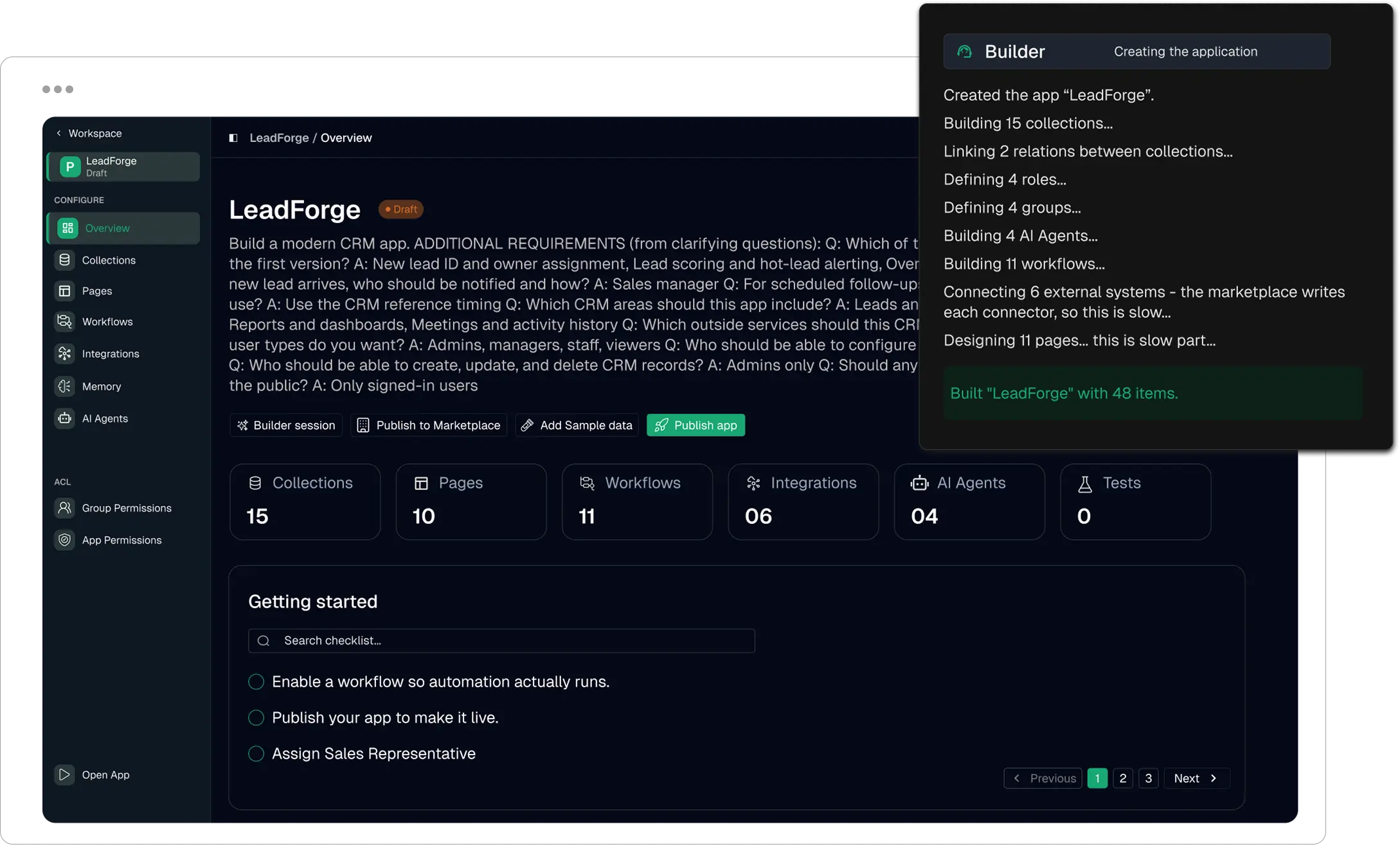
Task: Click the Memory brain icon in sidebar
Action: [x=64, y=386]
